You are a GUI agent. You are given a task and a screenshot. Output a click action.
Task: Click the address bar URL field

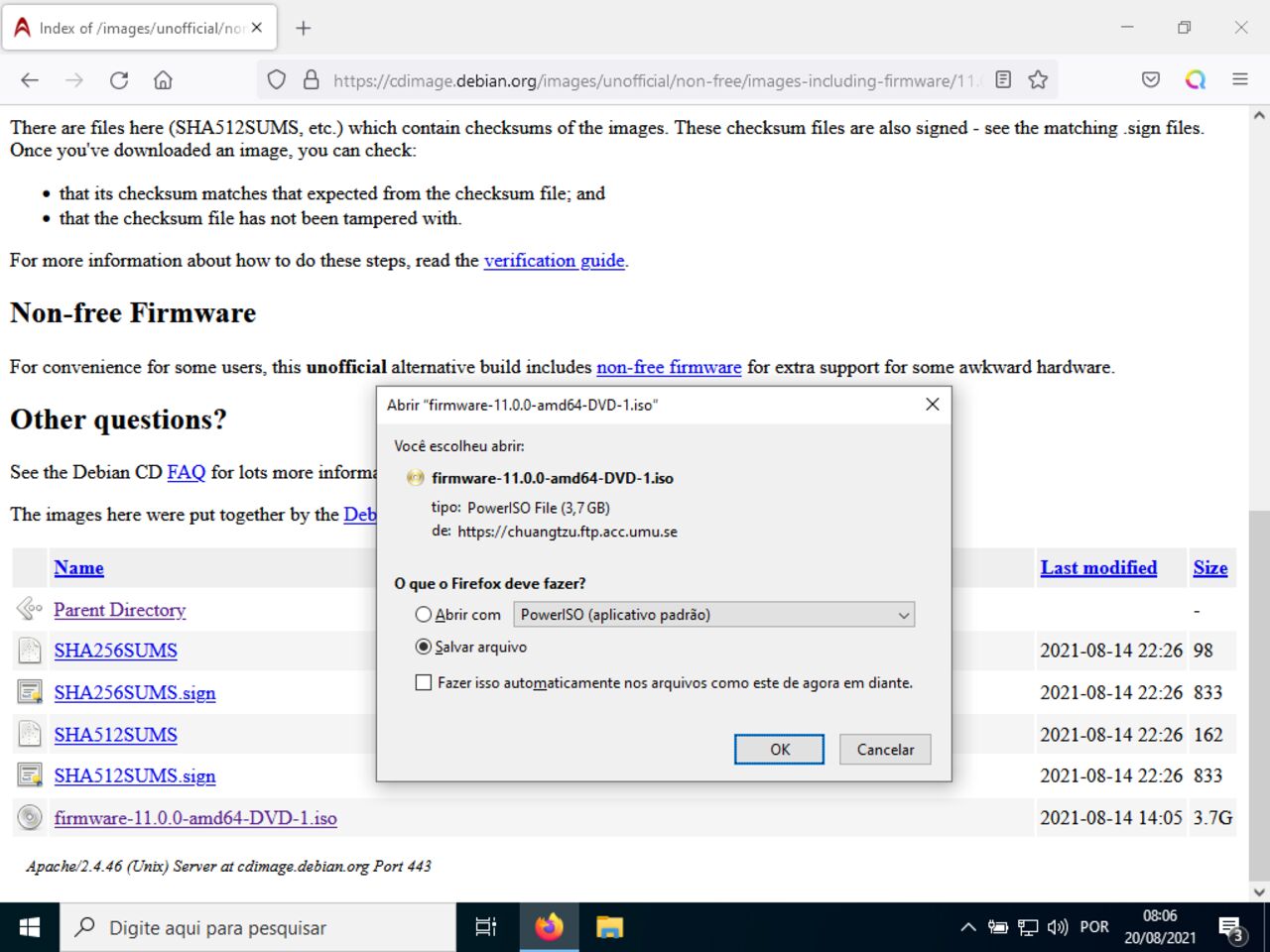pyautogui.click(x=655, y=80)
